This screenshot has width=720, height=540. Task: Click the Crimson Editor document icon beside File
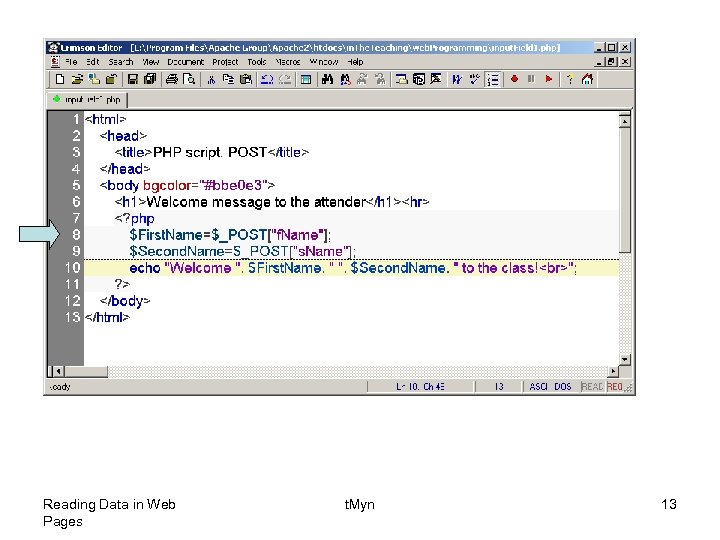click(55, 62)
